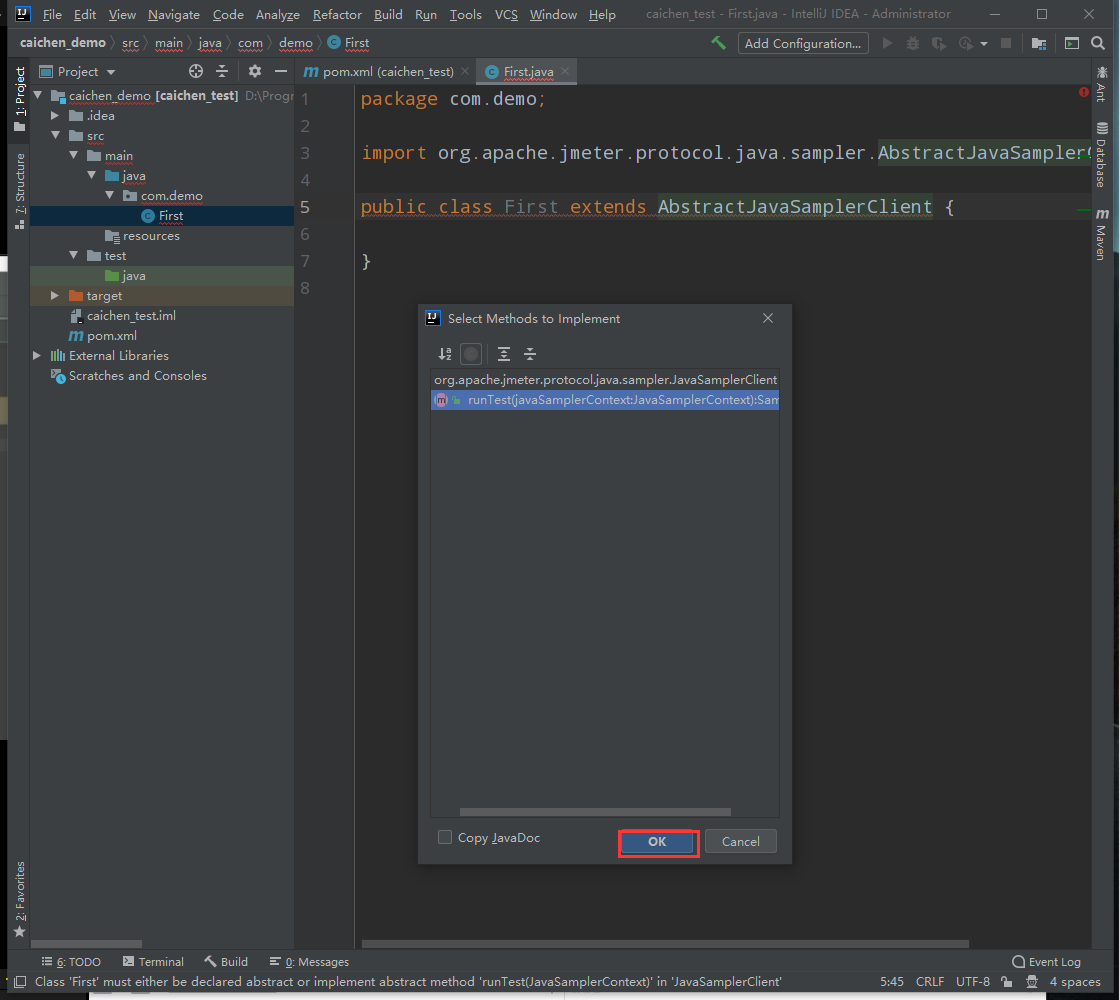Viewport: 1119px width, 1000px height.
Task: Open the Database side tool window
Action: (1102, 155)
